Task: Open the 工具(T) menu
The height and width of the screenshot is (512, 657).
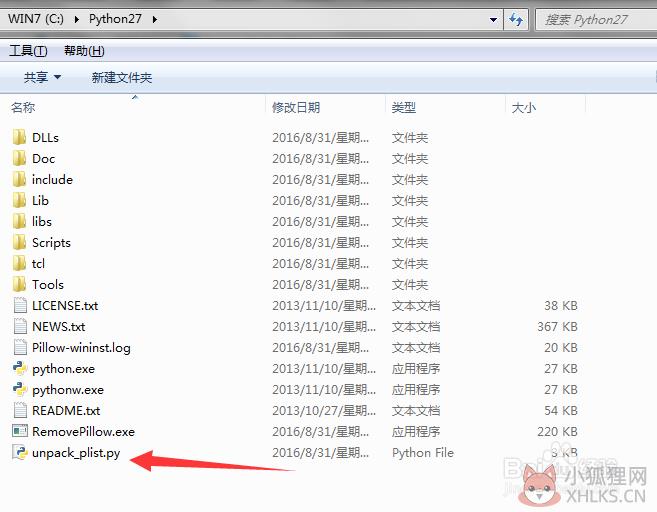Action: (28, 51)
